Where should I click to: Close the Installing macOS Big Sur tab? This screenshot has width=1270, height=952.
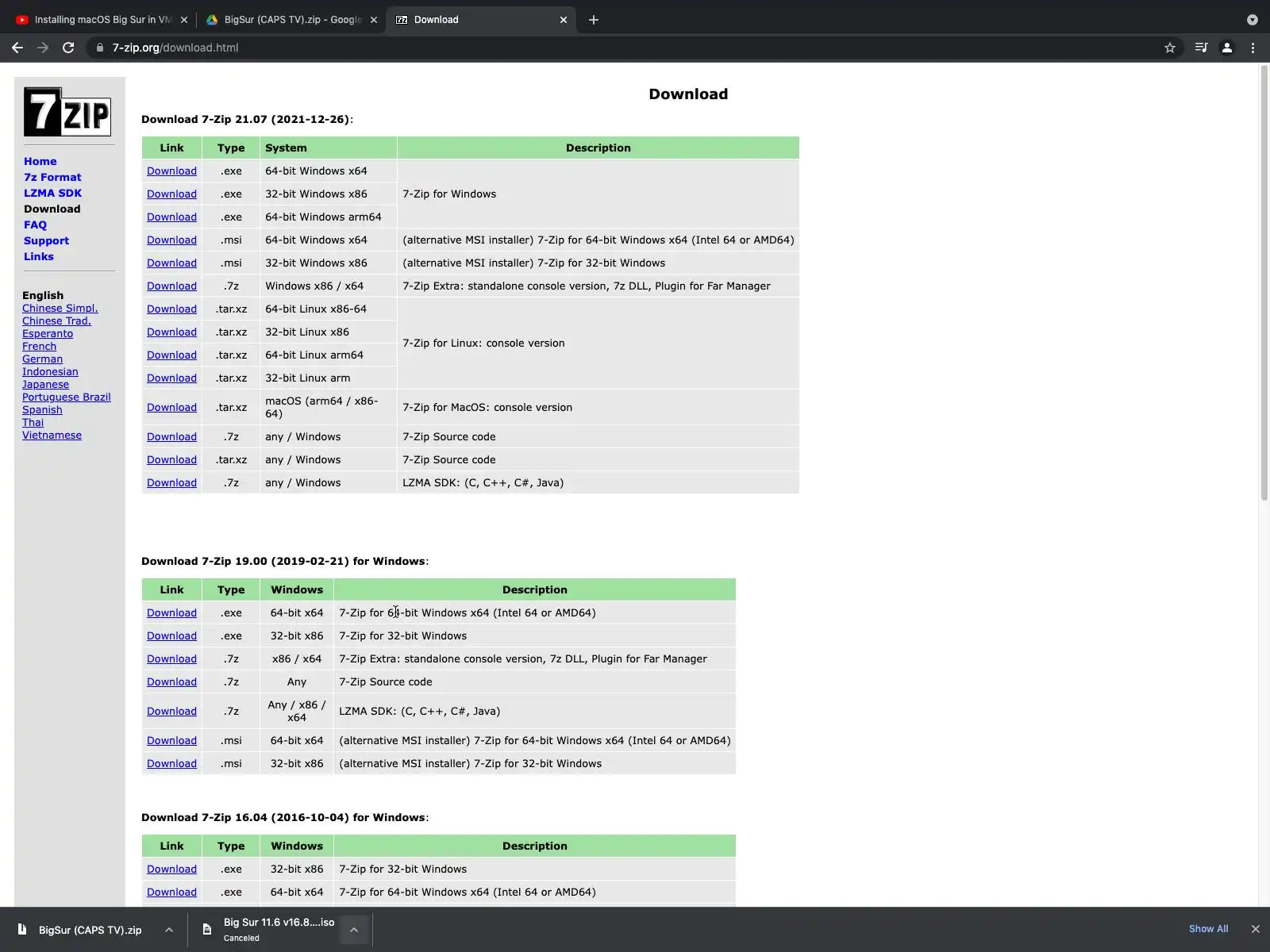tap(184, 20)
